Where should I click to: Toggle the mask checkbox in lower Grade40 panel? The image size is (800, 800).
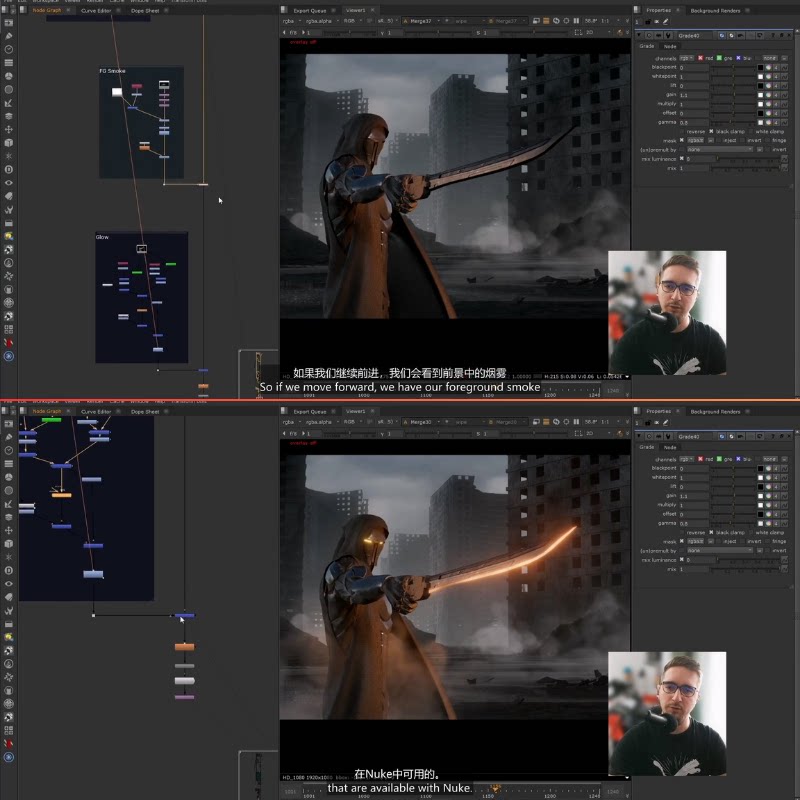click(682, 541)
